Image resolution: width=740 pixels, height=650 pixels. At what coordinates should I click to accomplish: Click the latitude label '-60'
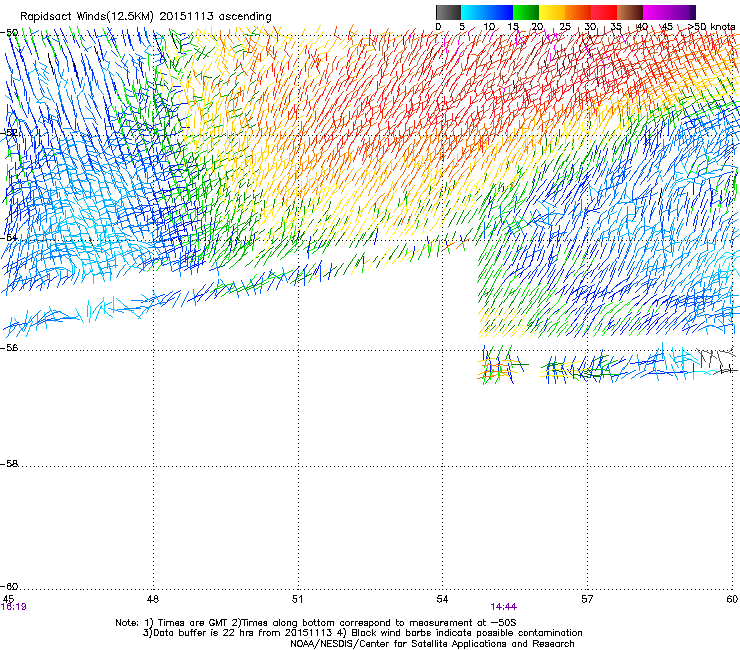pos(9,586)
